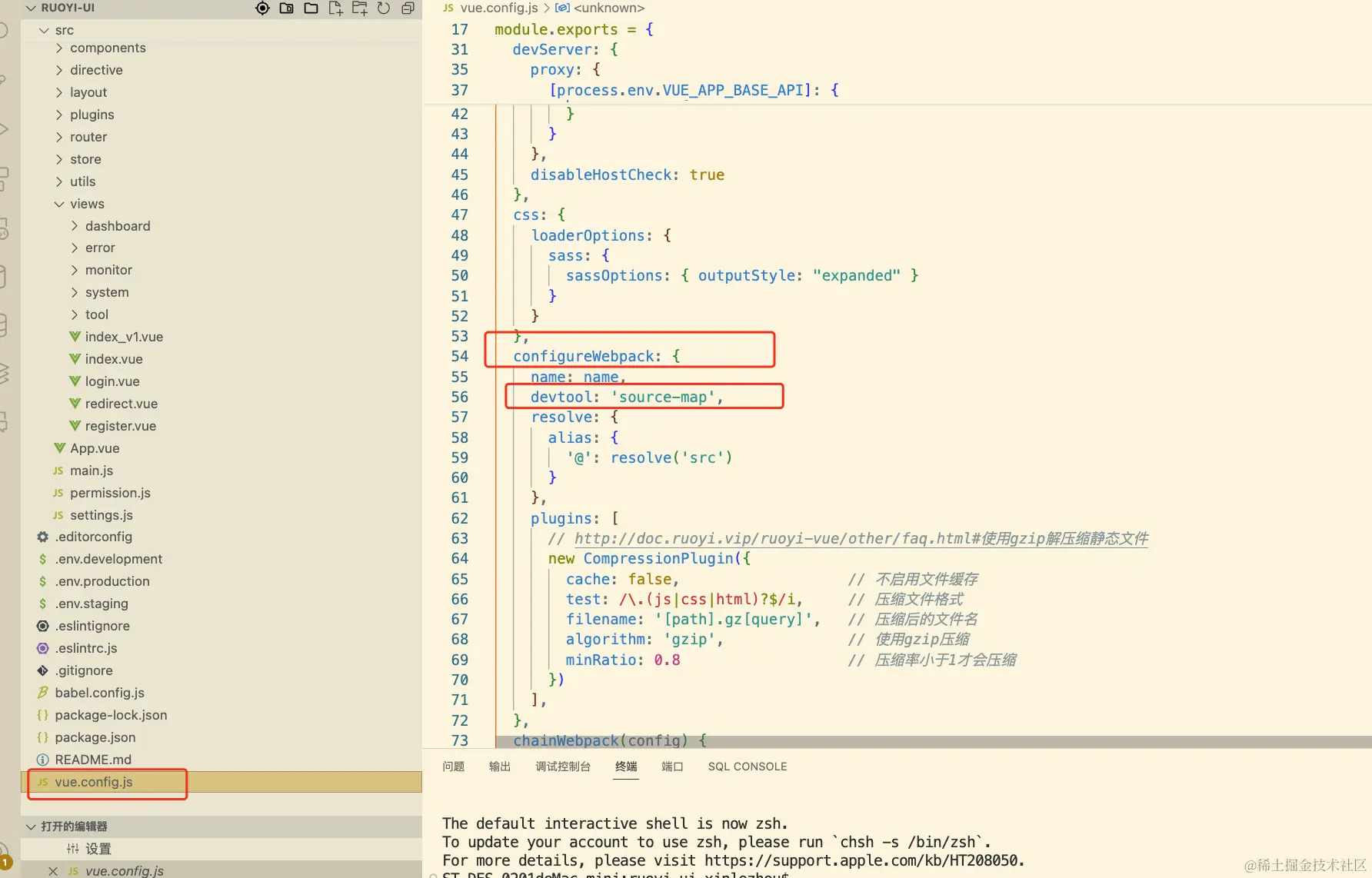Open the .eslintignore file
The height and width of the screenshot is (878, 1372).
click(x=92, y=626)
